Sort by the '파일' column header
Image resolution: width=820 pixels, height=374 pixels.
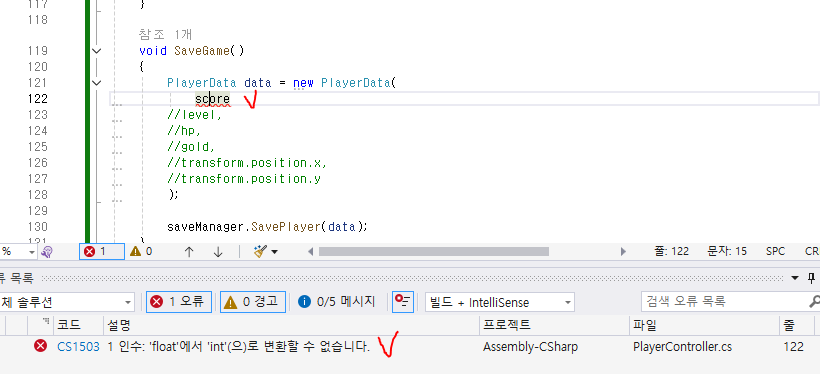[x=704, y=325]
